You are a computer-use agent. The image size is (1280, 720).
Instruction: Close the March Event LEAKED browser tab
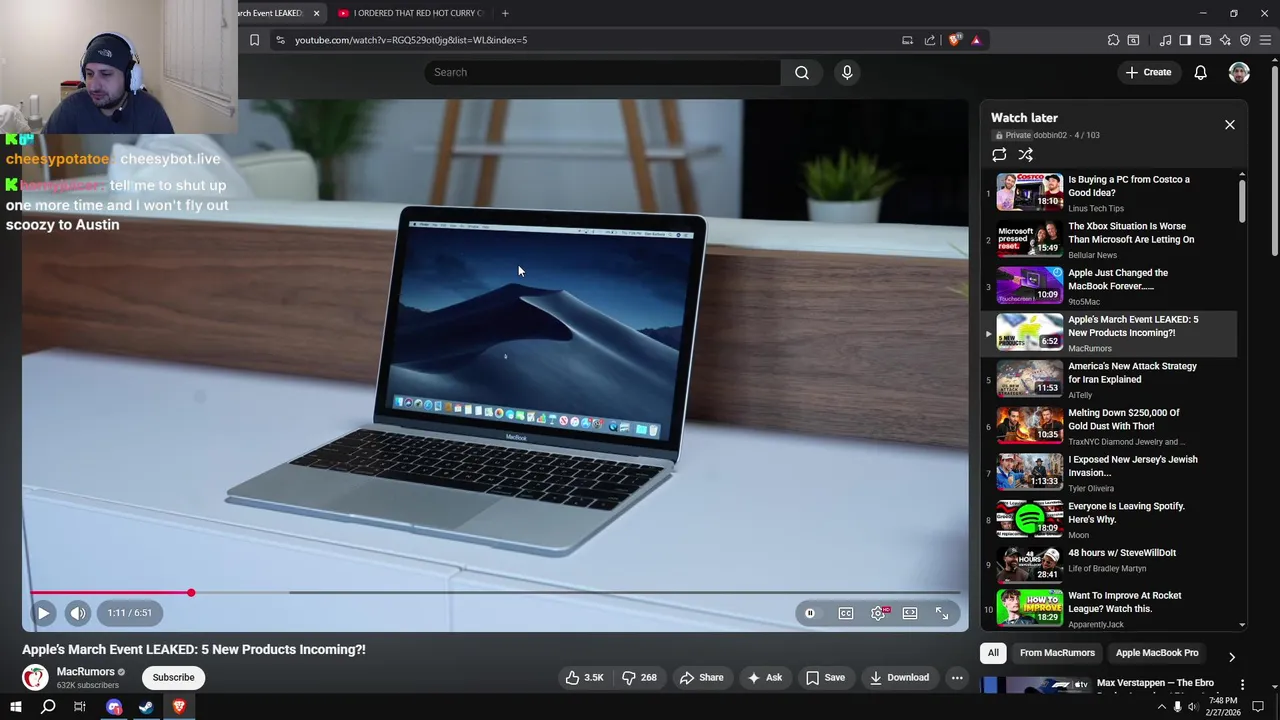tap(316, 13)
